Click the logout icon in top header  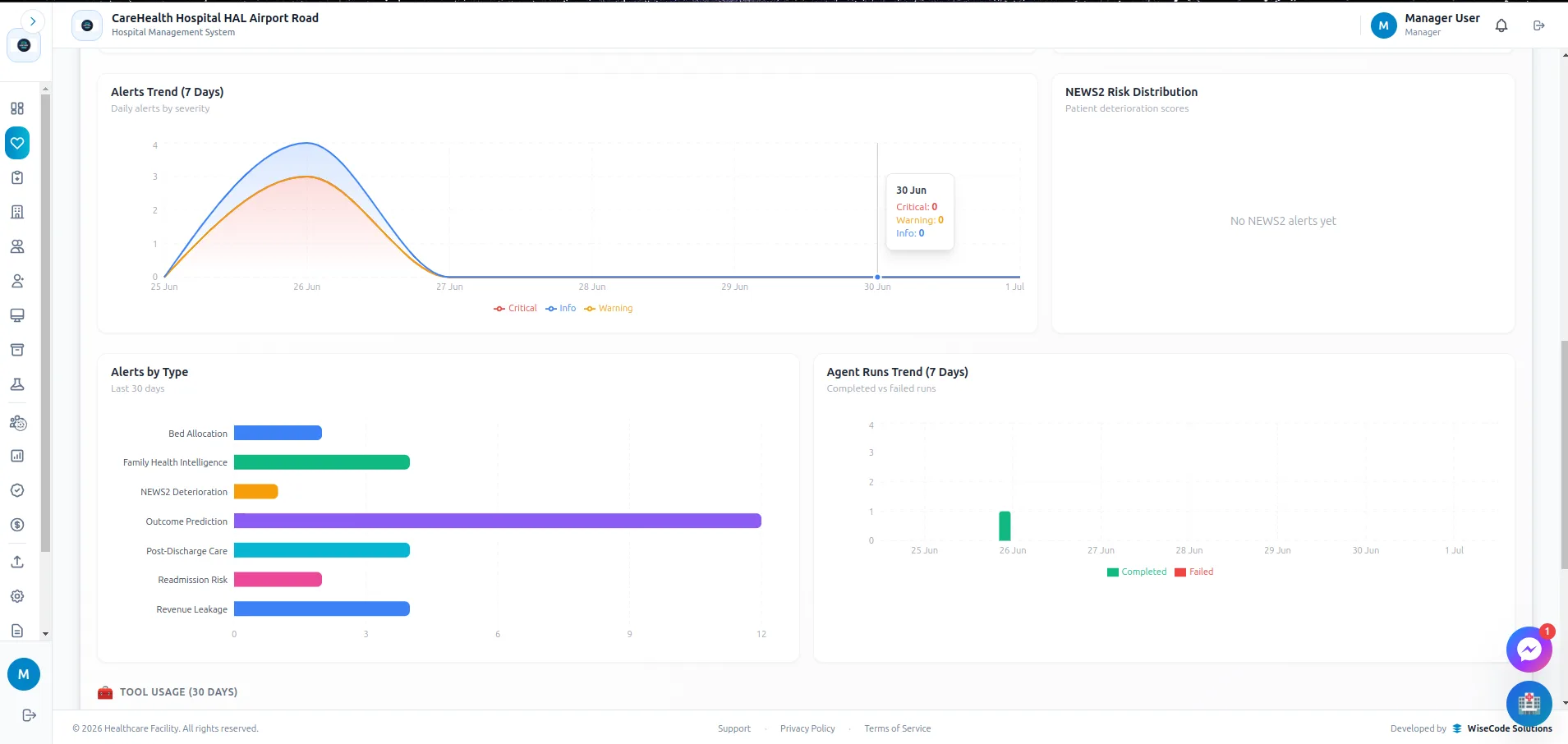point(1539,25)
